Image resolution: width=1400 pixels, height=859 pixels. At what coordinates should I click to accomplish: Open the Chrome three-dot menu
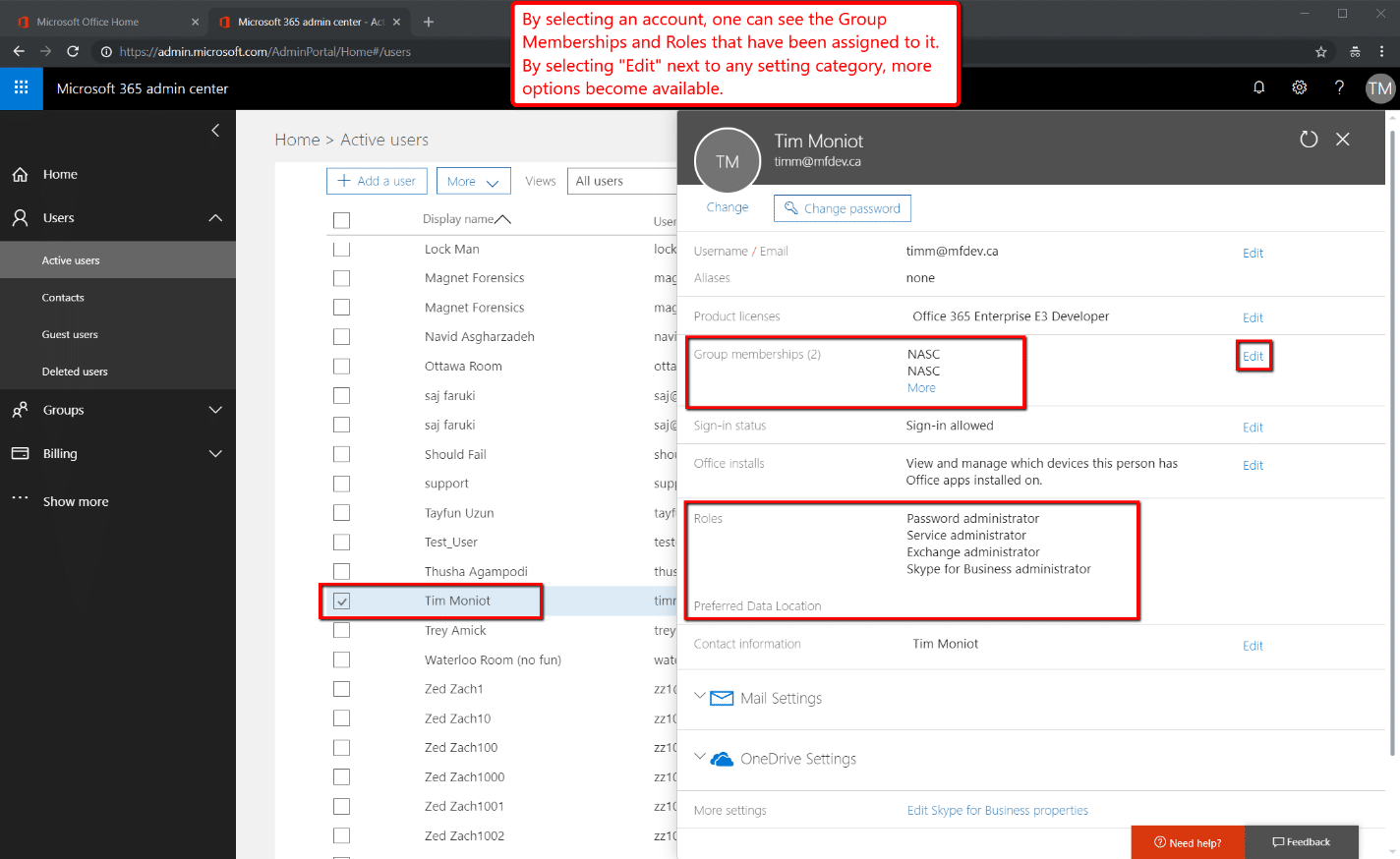coord(1382,51)
